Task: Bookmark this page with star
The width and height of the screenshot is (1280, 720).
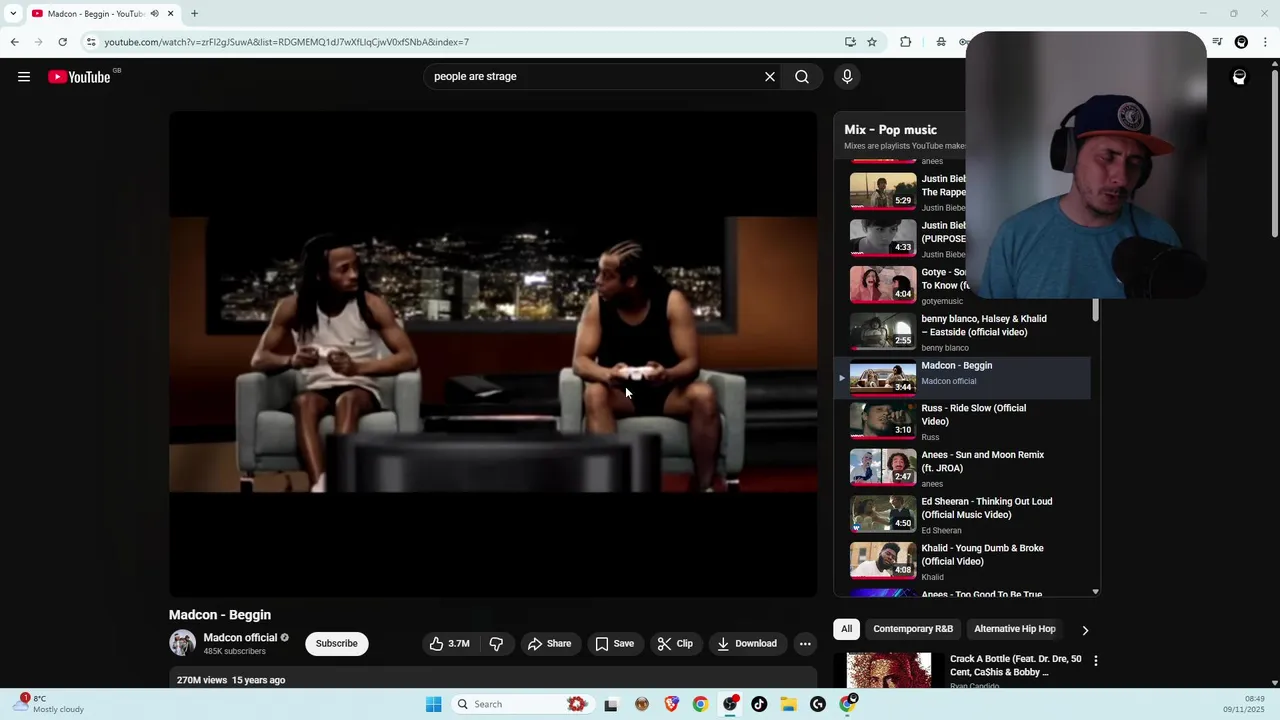Action: pyautogui.click(x=872, y=42)
